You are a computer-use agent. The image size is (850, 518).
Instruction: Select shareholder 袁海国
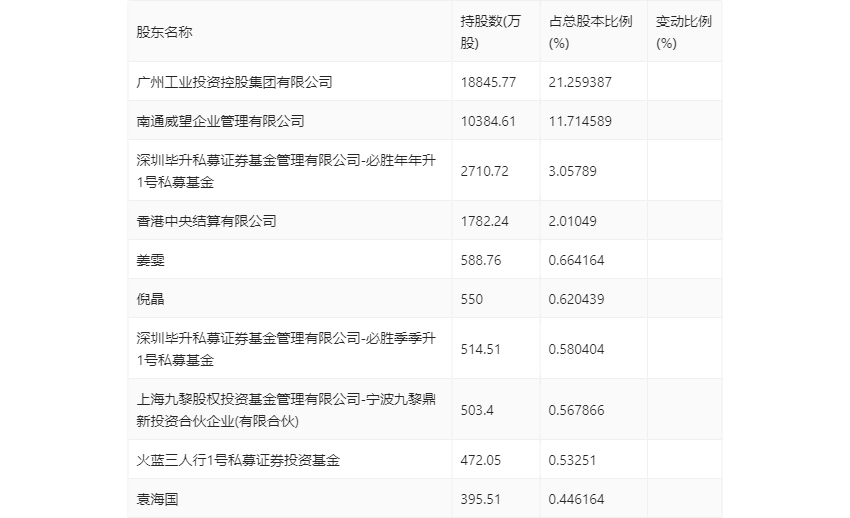157,499
